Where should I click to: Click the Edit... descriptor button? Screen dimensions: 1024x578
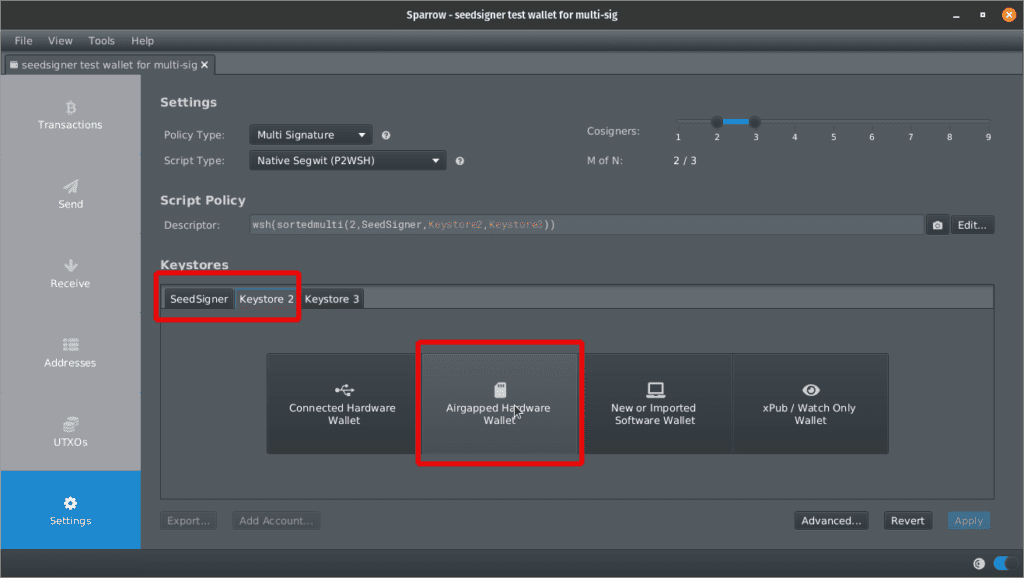[972, 225]
